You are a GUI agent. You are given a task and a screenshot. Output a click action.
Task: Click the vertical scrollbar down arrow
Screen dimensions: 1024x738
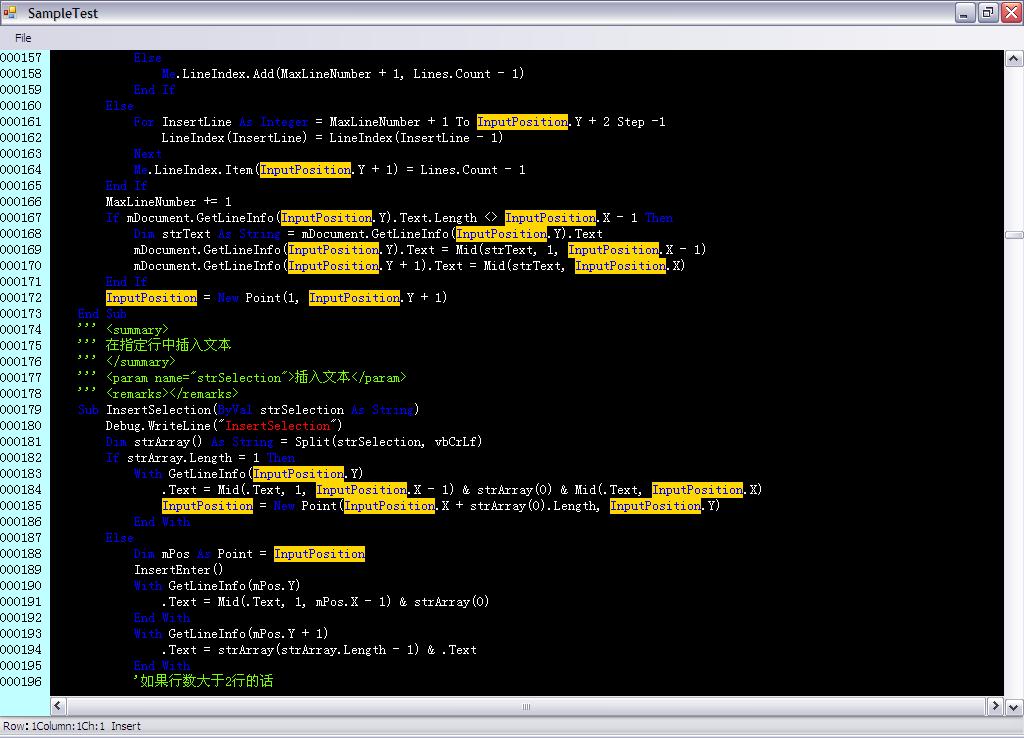click(x=1013, y=707)
